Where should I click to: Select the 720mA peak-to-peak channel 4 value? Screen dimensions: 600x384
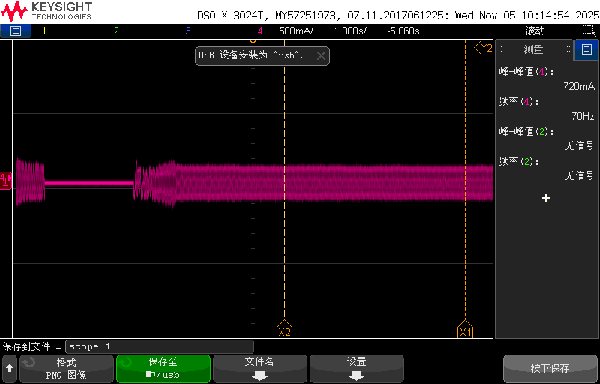pyautogui.click(x=579, y=86)
